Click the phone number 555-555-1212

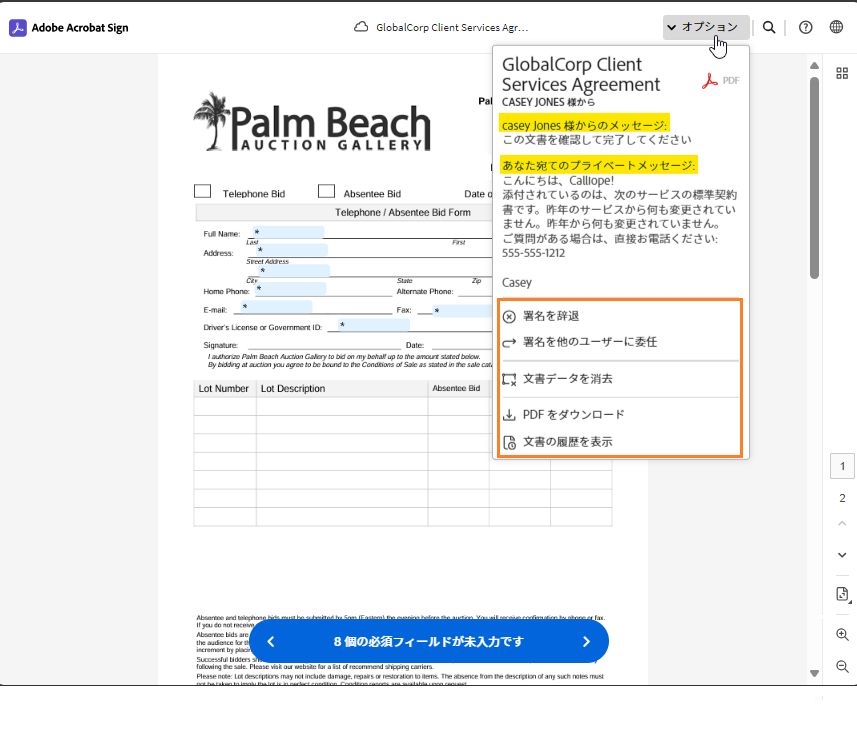tap(533, 253)
